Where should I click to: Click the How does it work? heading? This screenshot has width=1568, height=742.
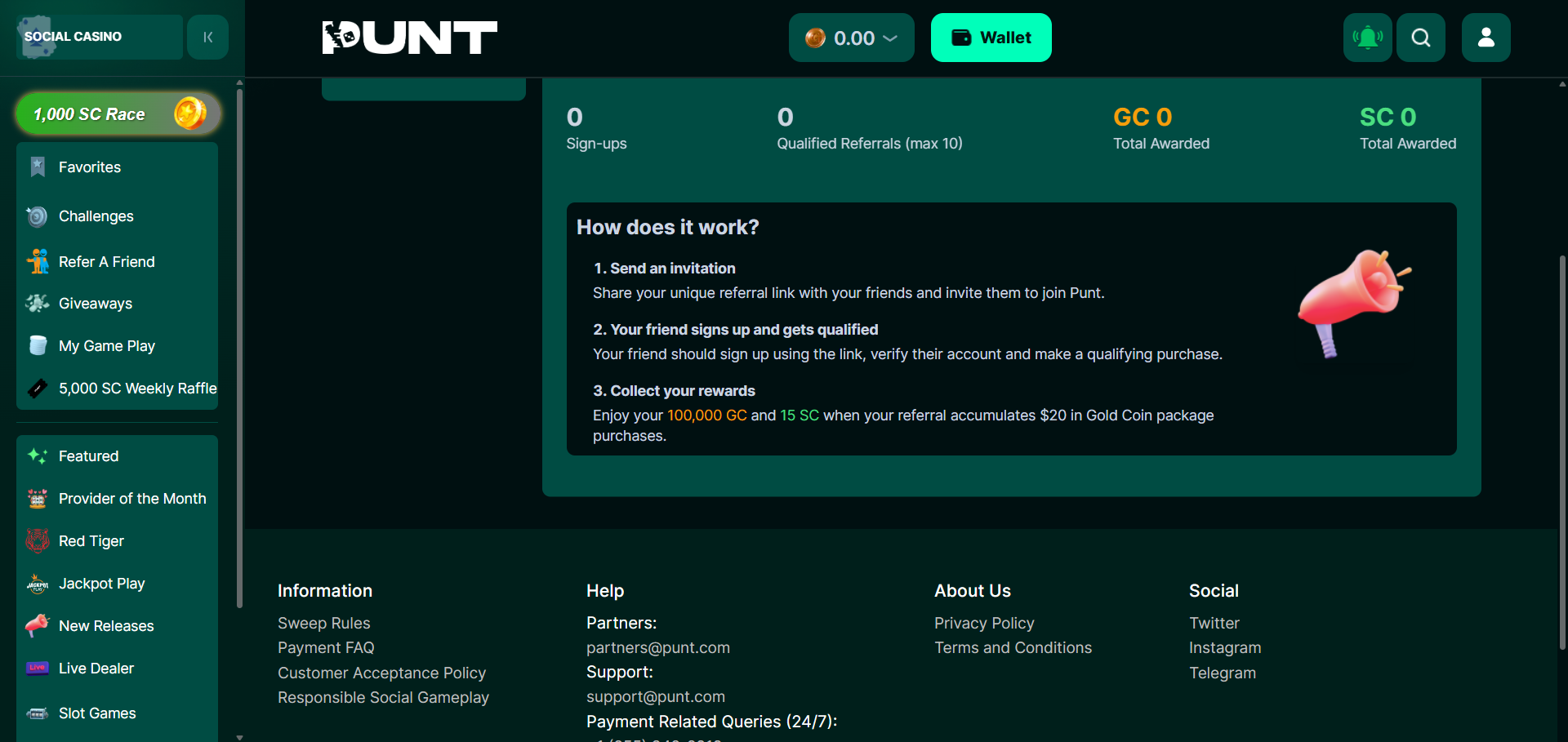(x=667, y=227)
